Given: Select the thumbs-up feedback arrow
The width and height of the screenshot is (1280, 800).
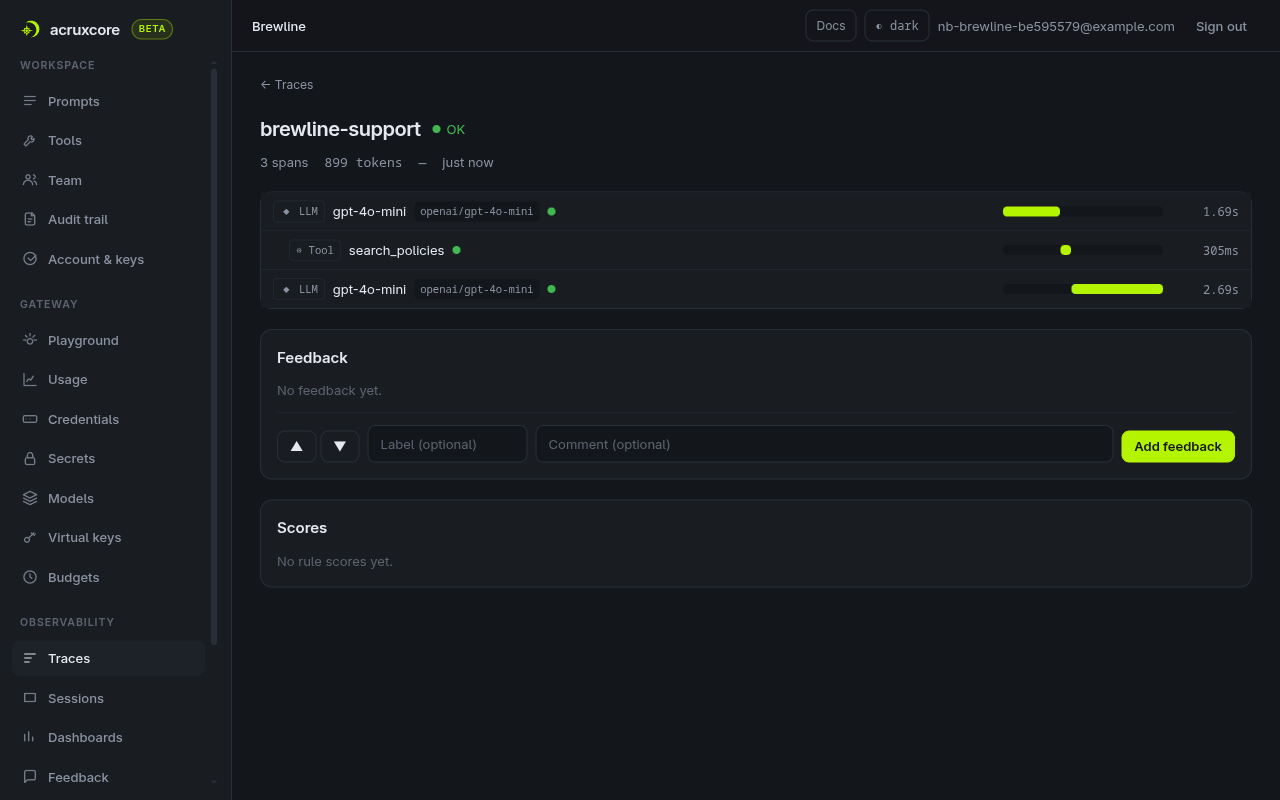Looking at the screenshot, I should [297, 446].
